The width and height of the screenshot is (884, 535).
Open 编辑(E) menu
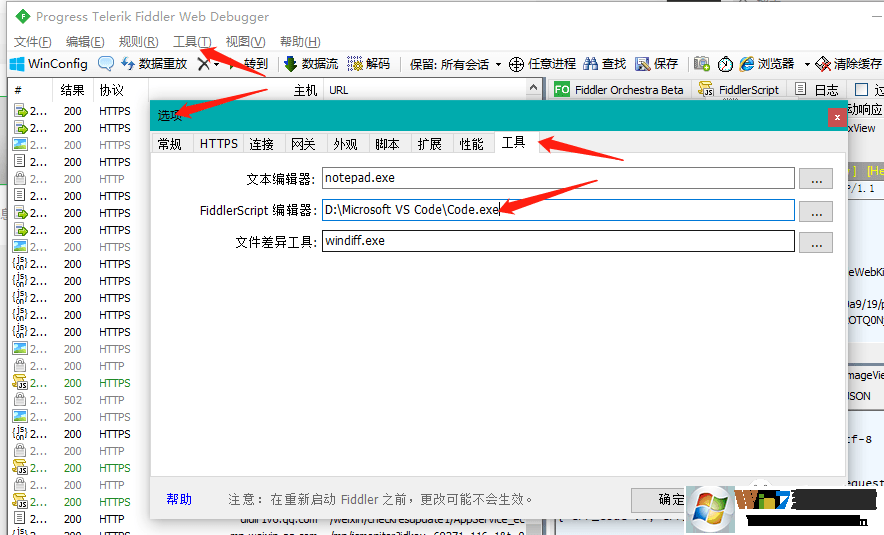point(85,42)
